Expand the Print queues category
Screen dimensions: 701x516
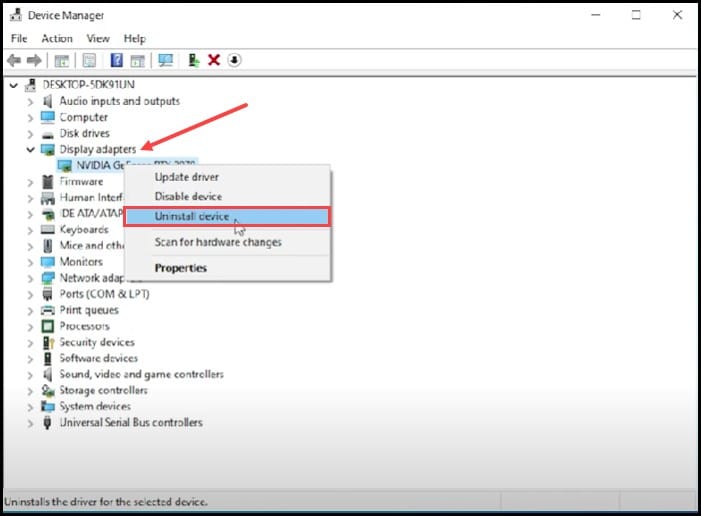pyautogui.click(x=30, y=310)
